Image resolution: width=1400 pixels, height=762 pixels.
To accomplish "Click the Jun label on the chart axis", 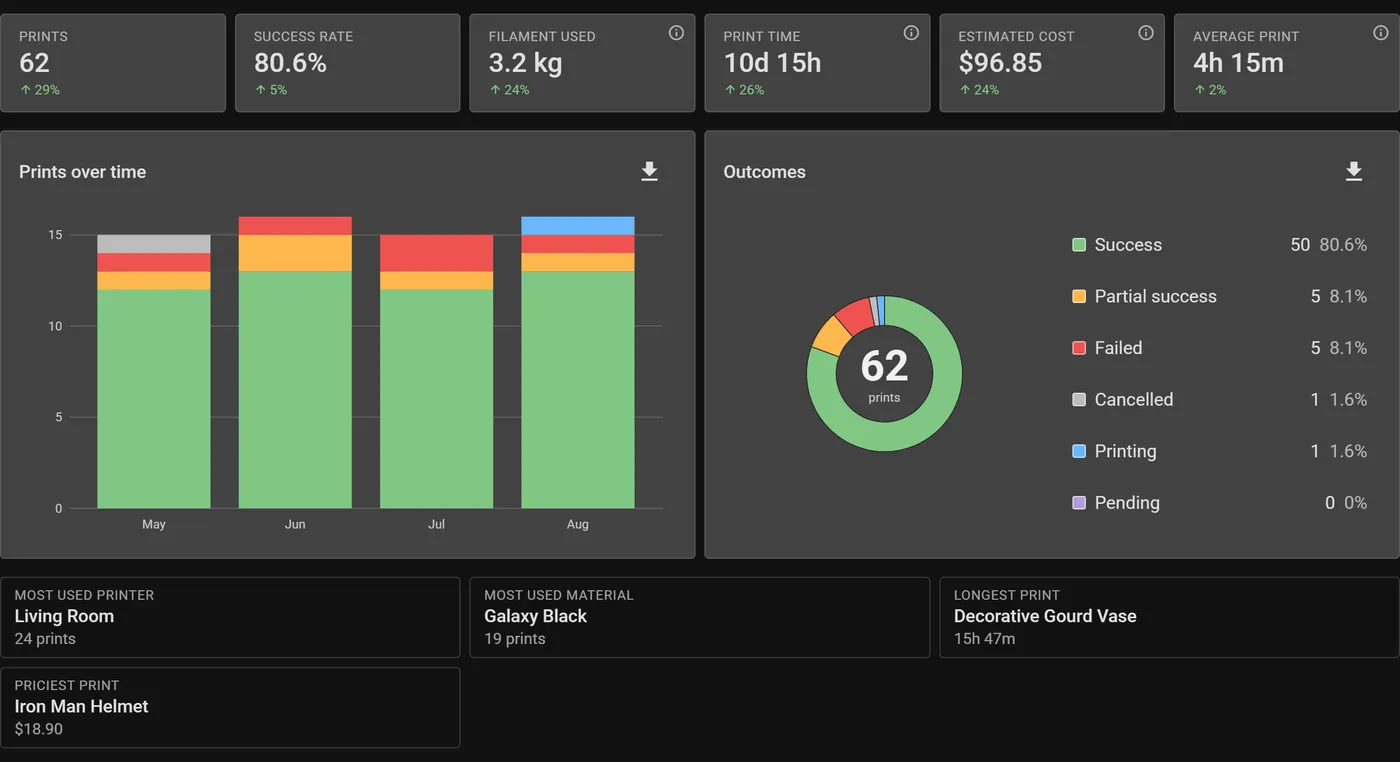I will 295,524.
